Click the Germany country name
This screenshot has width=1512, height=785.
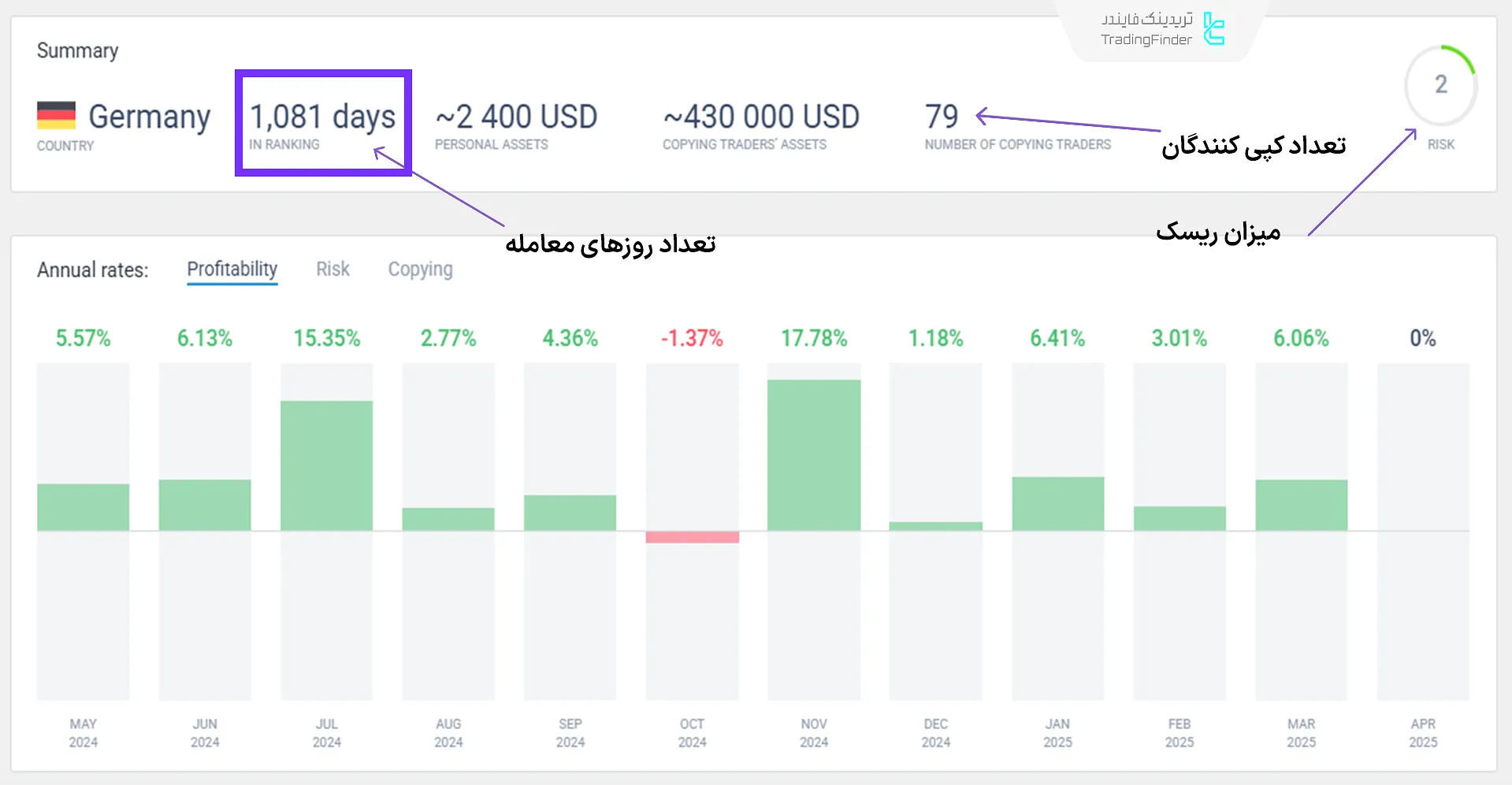(x=149, y=117)
